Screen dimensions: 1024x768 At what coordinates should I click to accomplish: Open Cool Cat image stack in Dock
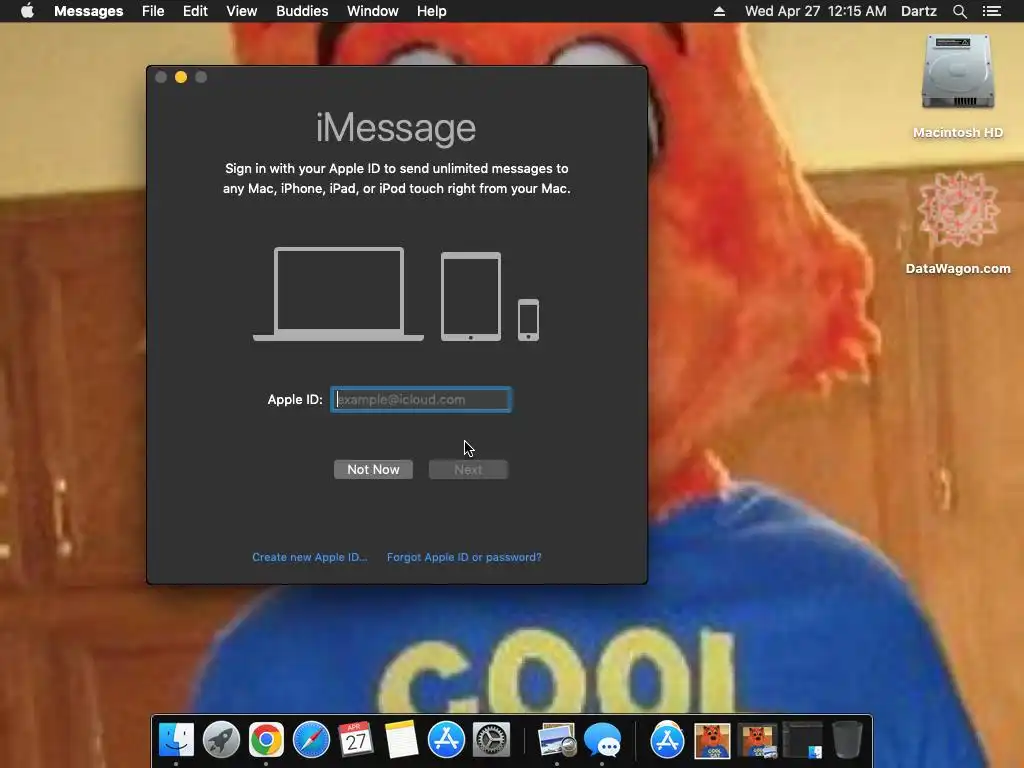pyautogui.click(x=712, y=740)
